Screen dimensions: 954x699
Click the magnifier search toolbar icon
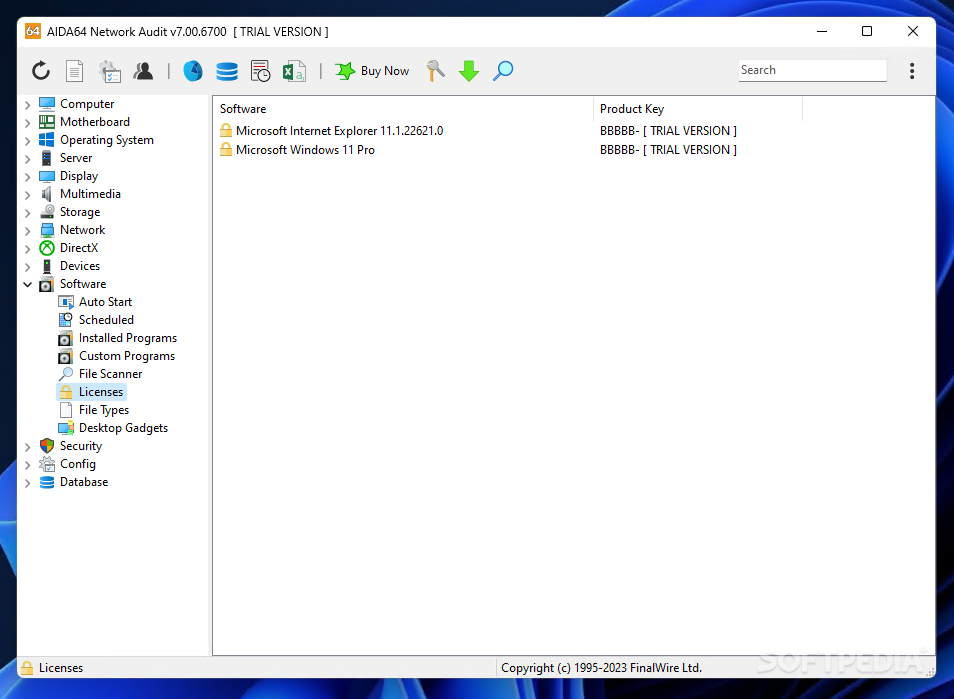pyautogui.click(x=503, y=71)
